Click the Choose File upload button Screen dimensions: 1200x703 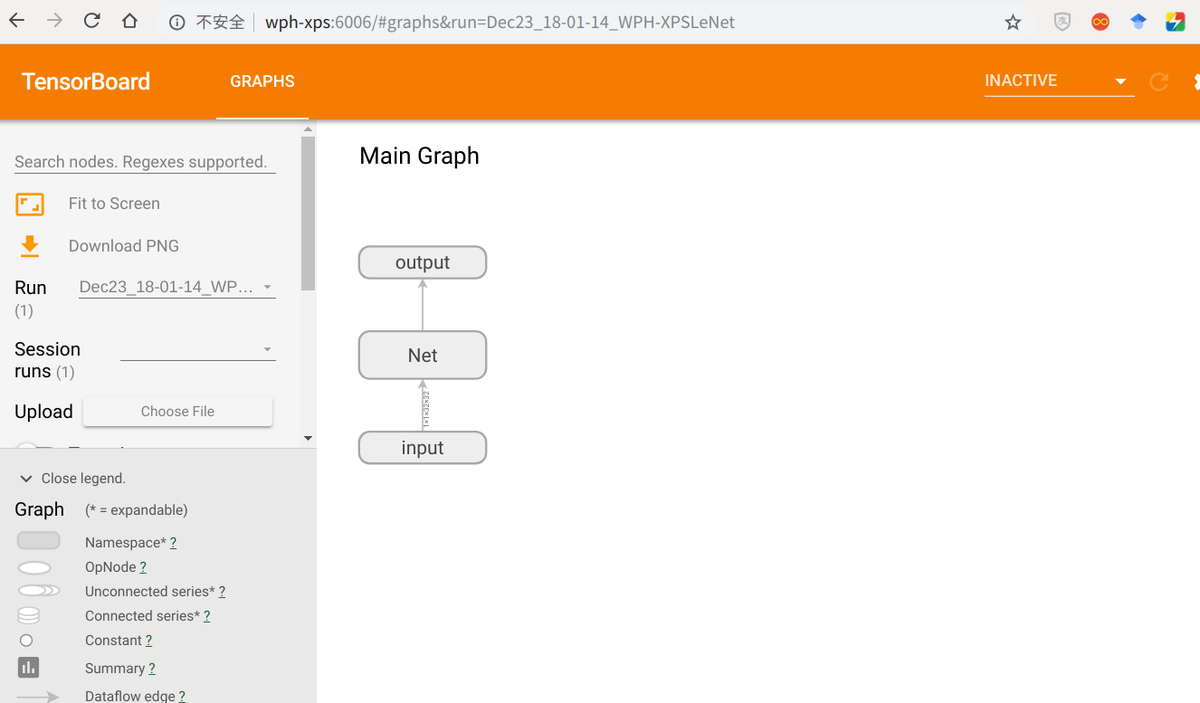[178, 411]
